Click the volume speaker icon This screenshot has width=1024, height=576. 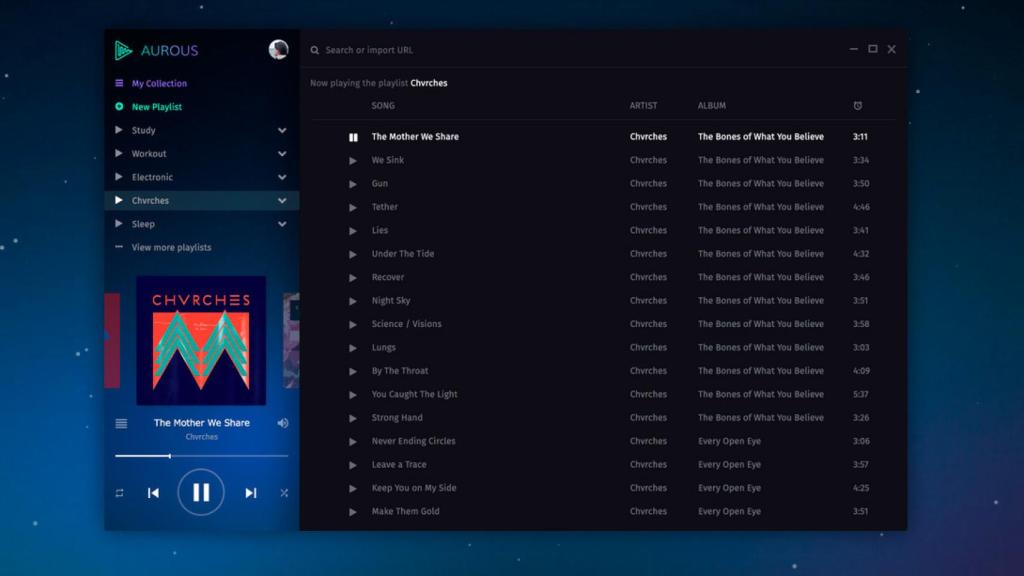(x=283, y=423)
